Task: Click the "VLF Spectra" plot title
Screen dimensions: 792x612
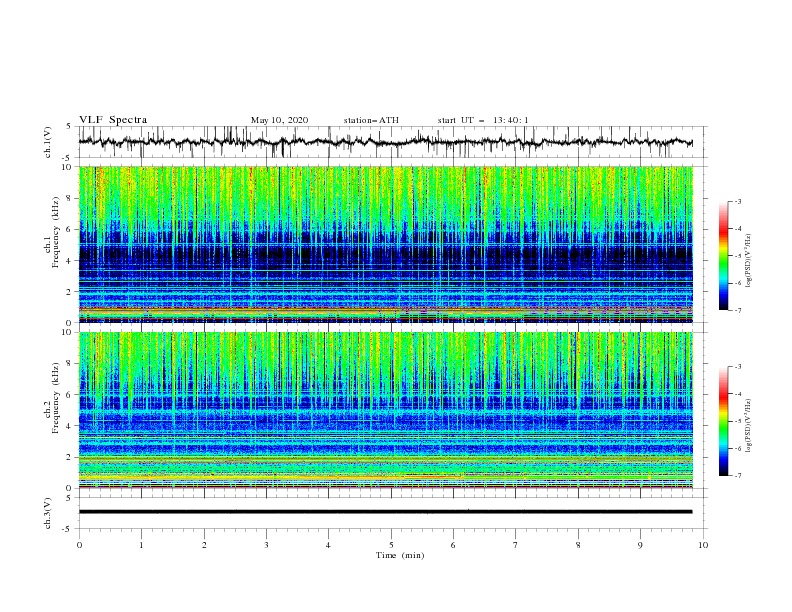Action: point(113,120)
